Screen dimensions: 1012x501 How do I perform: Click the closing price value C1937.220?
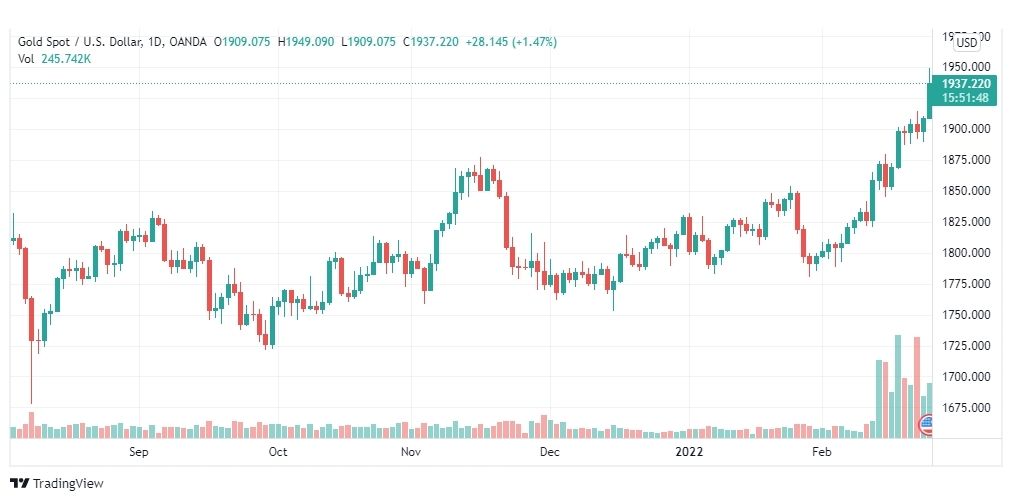(430, 42)
